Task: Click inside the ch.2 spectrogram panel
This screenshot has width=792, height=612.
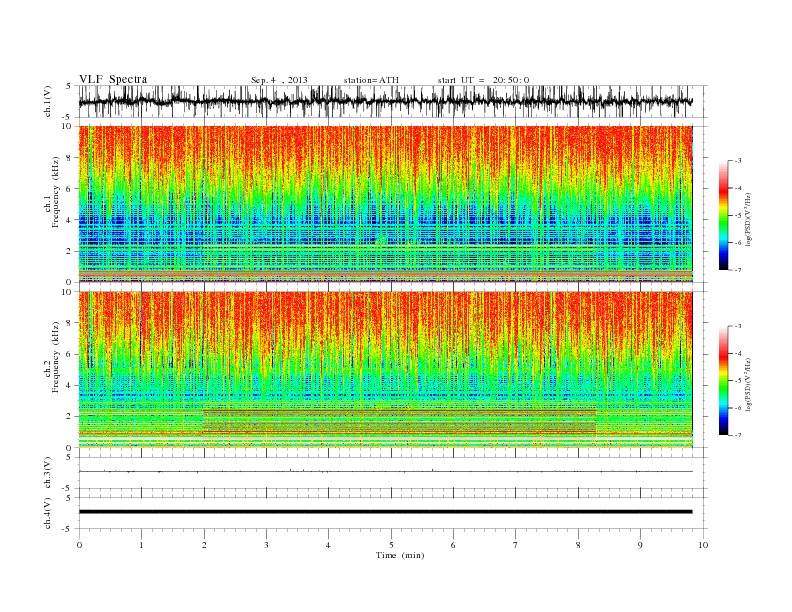Action: (385, 369)
